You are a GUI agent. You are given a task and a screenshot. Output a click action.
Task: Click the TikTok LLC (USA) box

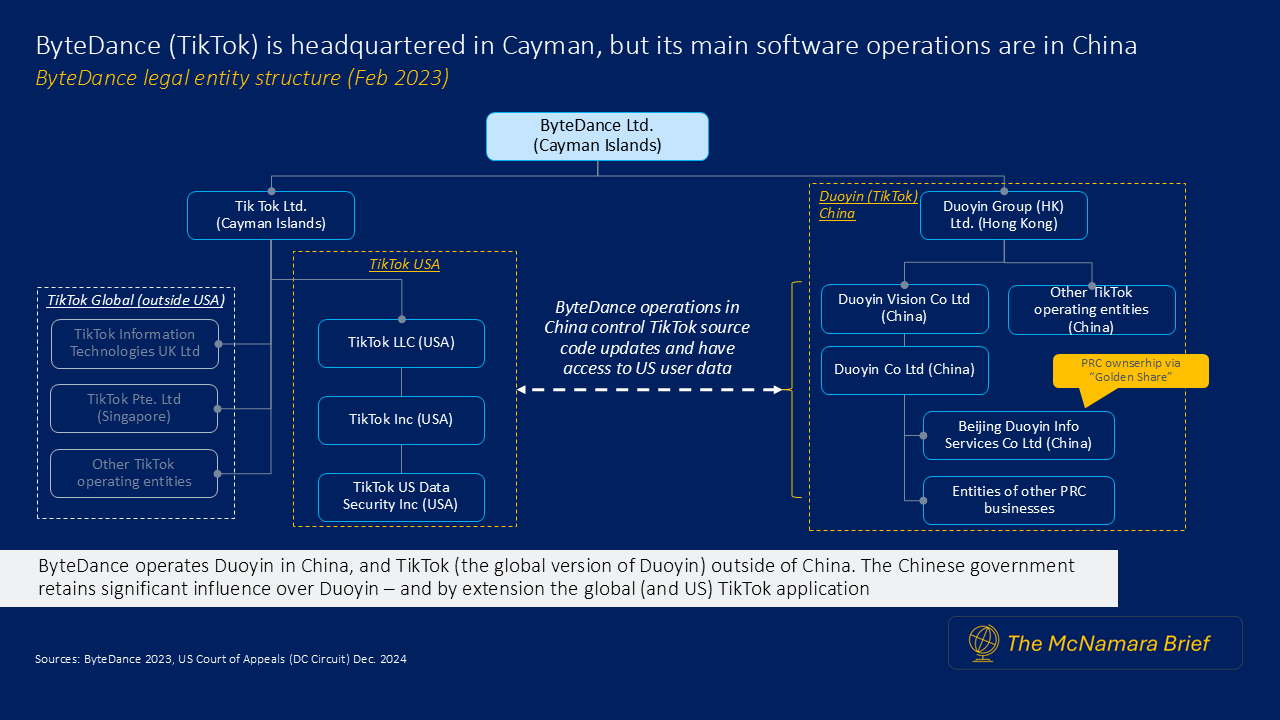pos(401,343)
